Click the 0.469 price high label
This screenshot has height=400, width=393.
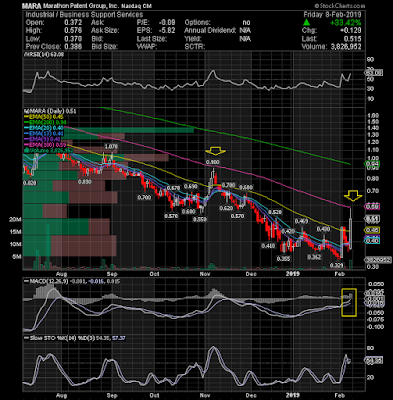coord(301,221)
